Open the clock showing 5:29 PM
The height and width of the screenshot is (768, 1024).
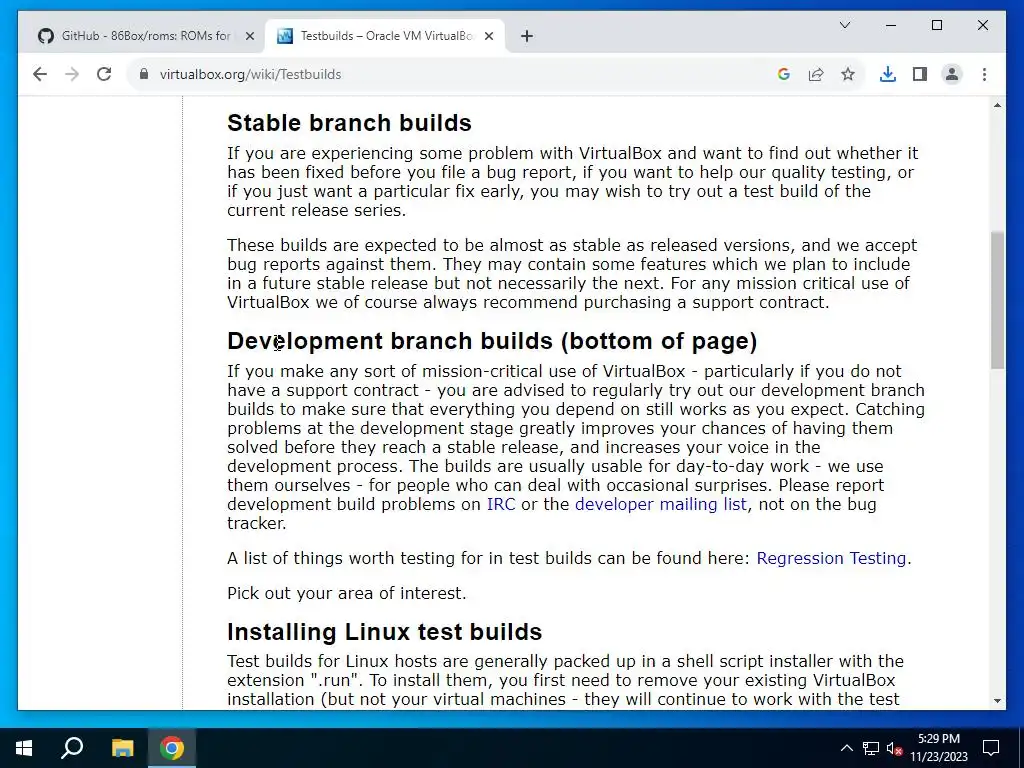coord(939,748)
